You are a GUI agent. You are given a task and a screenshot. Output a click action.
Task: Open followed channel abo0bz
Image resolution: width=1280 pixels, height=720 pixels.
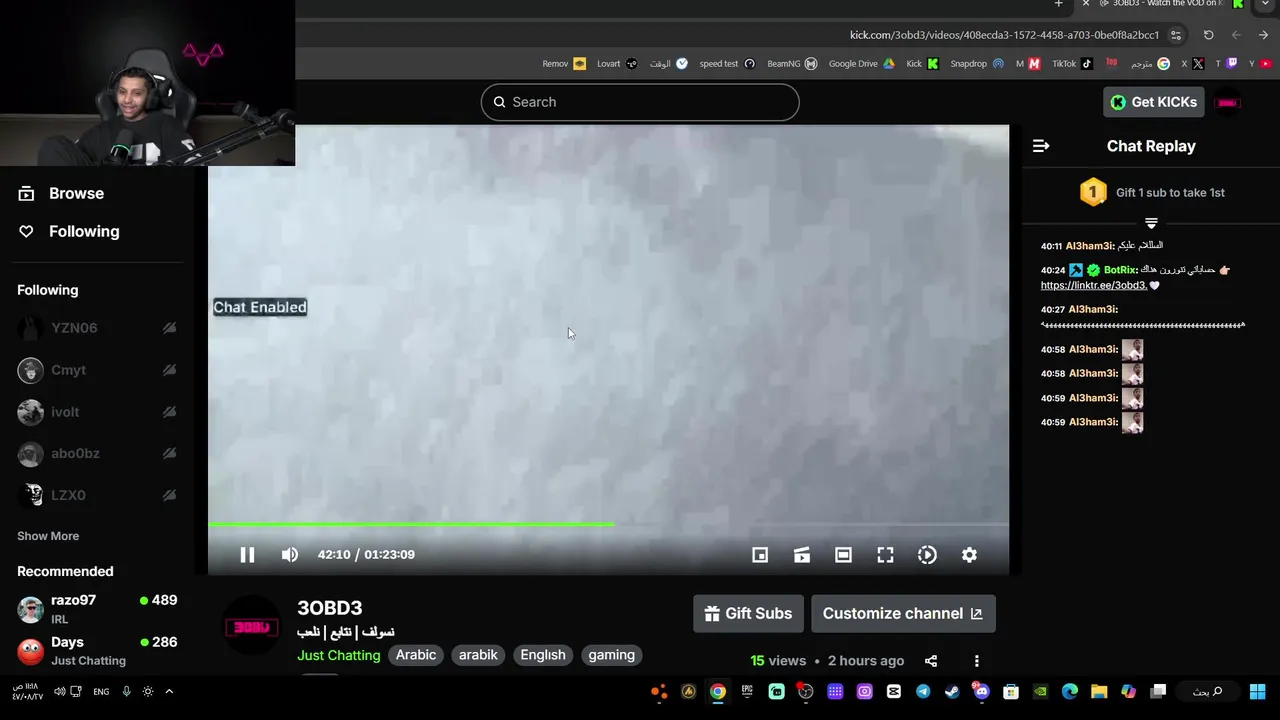coord(97,453)
